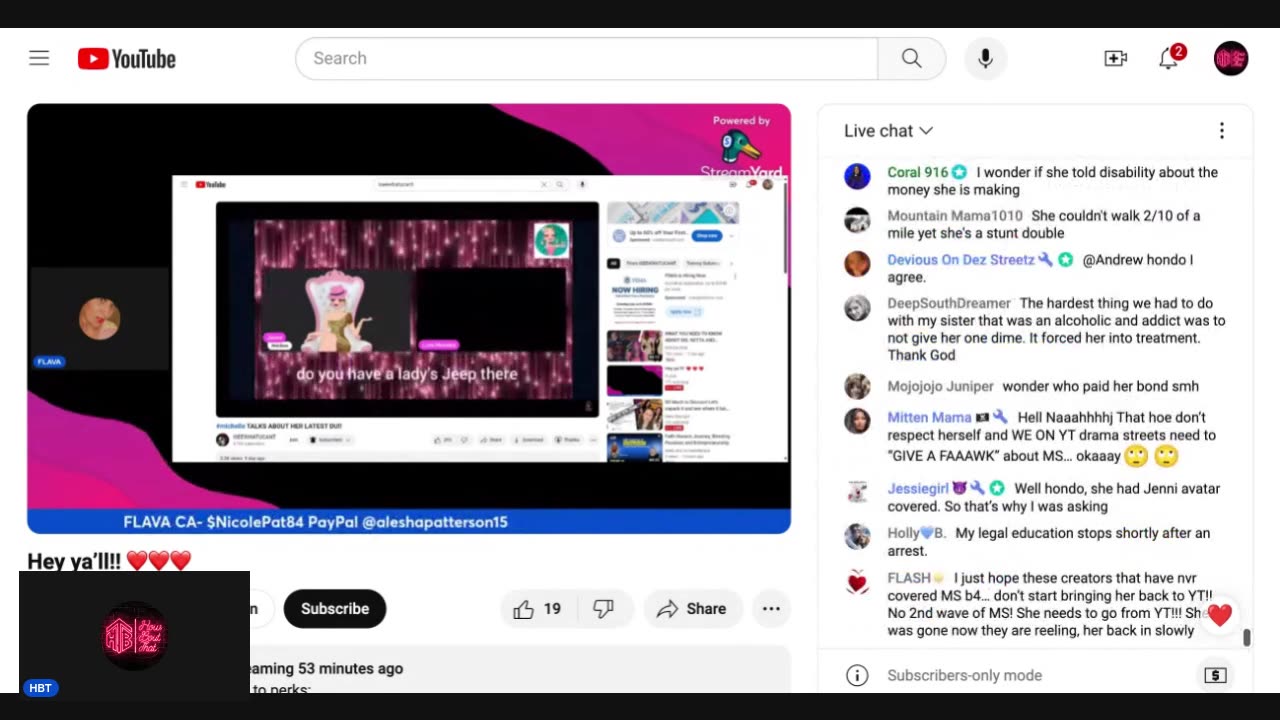Image resolution: width=1280 pixels, height=720 pixels.
Task: Open the notifications bell
Action: point(1168,58)
